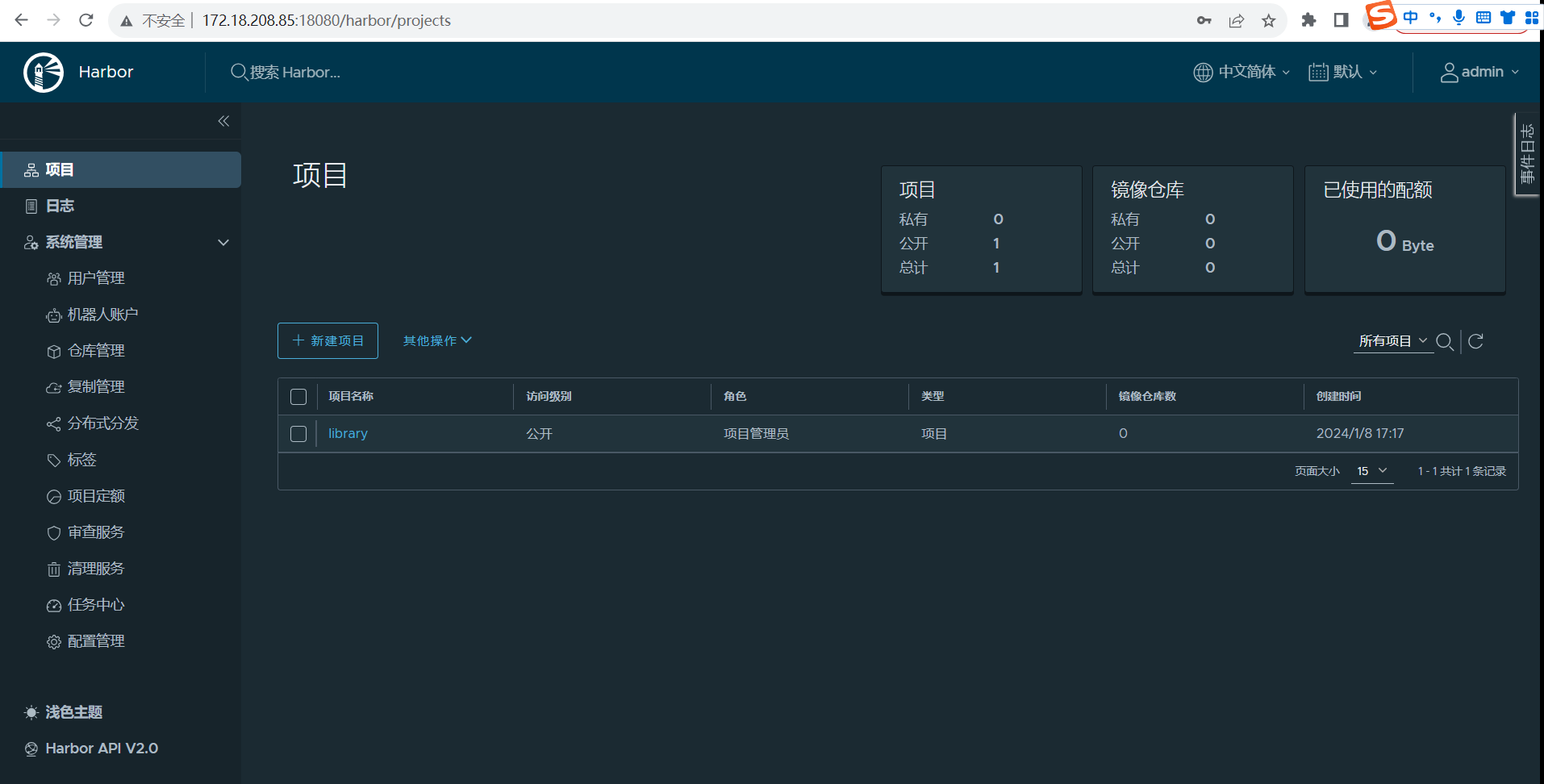Viewport: 1544px width, 784px height.
Task: Sort by the 镜像仓库数 column header
Action: coord(1147,396)
